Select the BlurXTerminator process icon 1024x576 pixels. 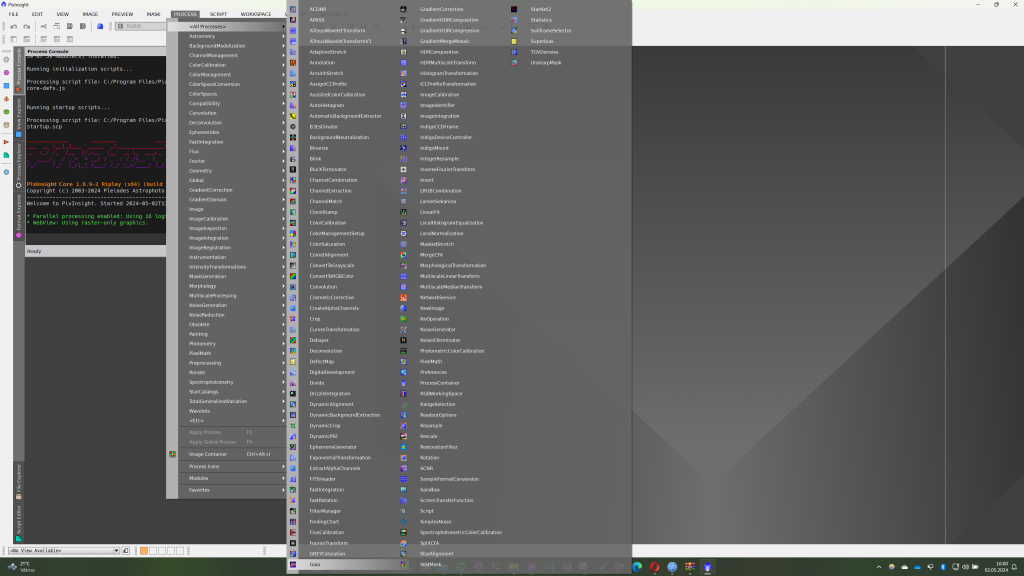292,170
